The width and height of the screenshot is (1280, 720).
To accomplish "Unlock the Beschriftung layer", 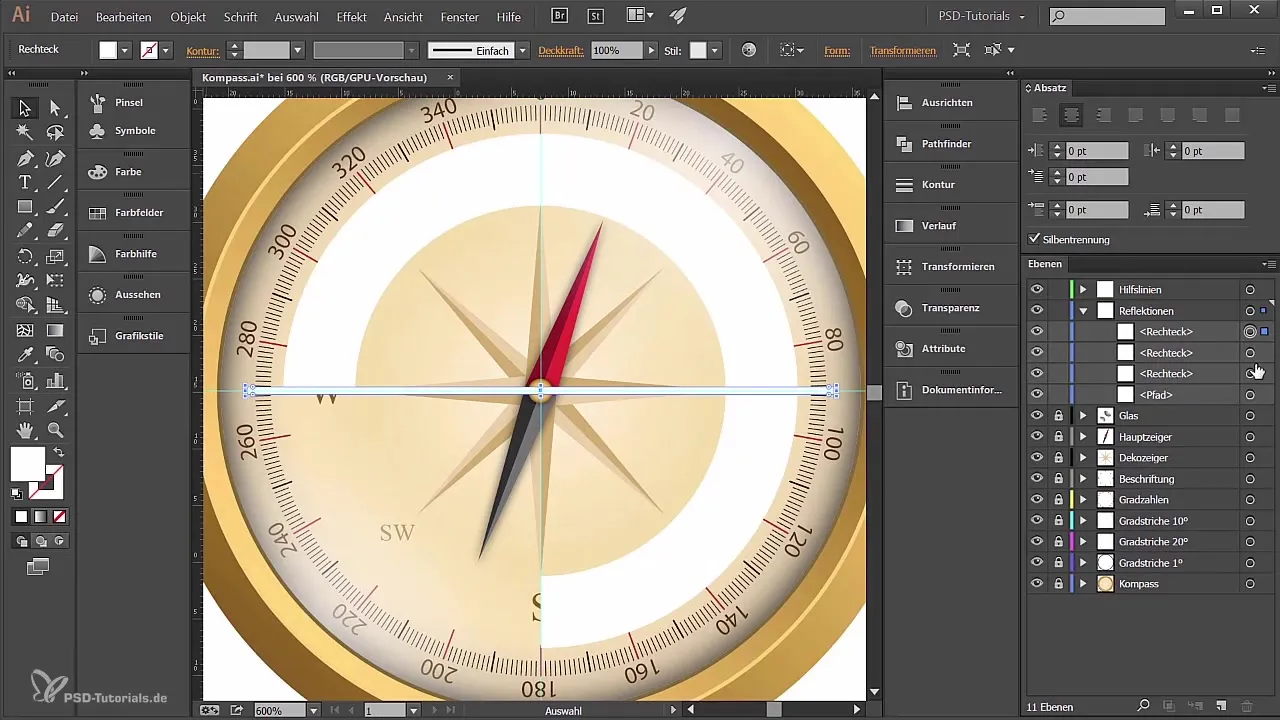I will coord(1058,478).
